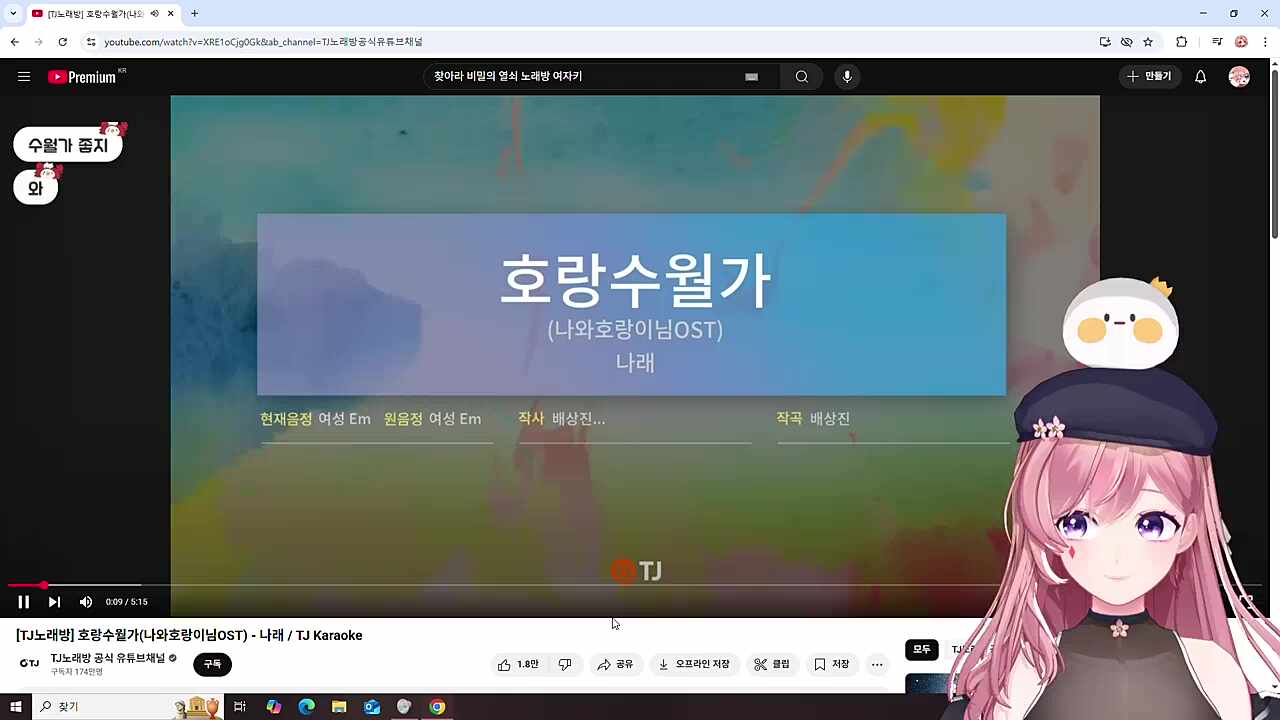Launch Copilot from the taskbar

[x=273, y=707]
